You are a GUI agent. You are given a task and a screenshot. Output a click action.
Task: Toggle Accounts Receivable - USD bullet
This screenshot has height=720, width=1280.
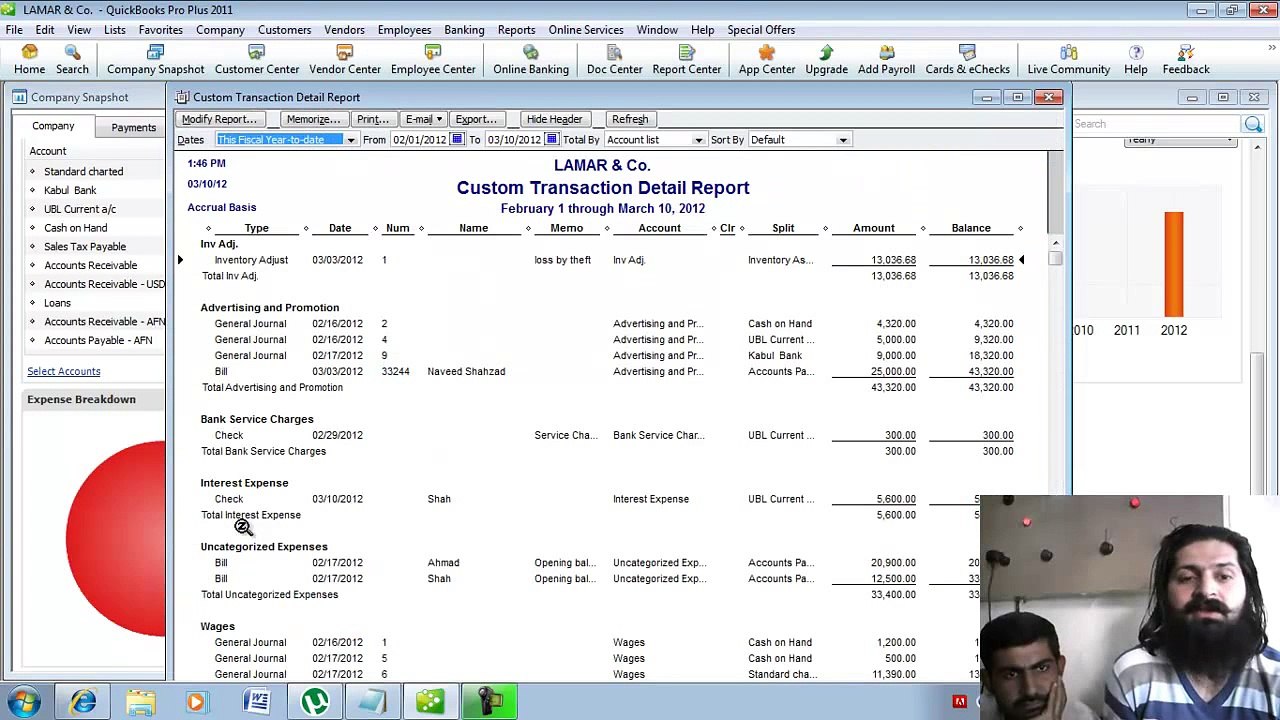pyautogui.click(x=32, y=284)
